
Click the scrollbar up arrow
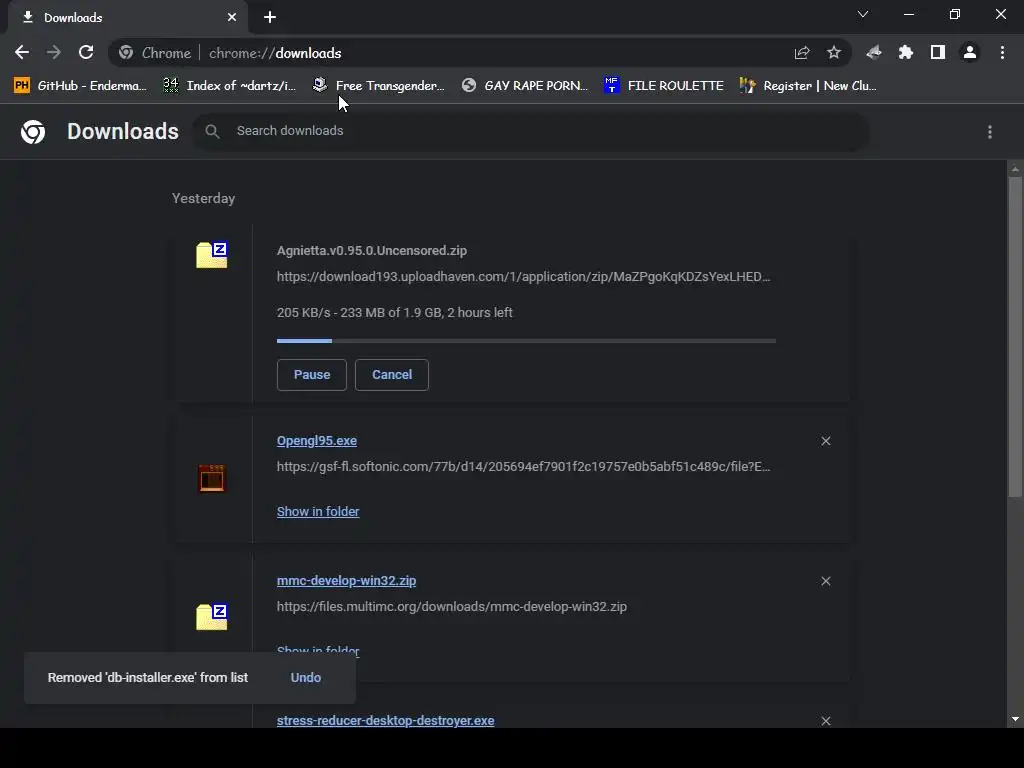(x=1015, y=169)
